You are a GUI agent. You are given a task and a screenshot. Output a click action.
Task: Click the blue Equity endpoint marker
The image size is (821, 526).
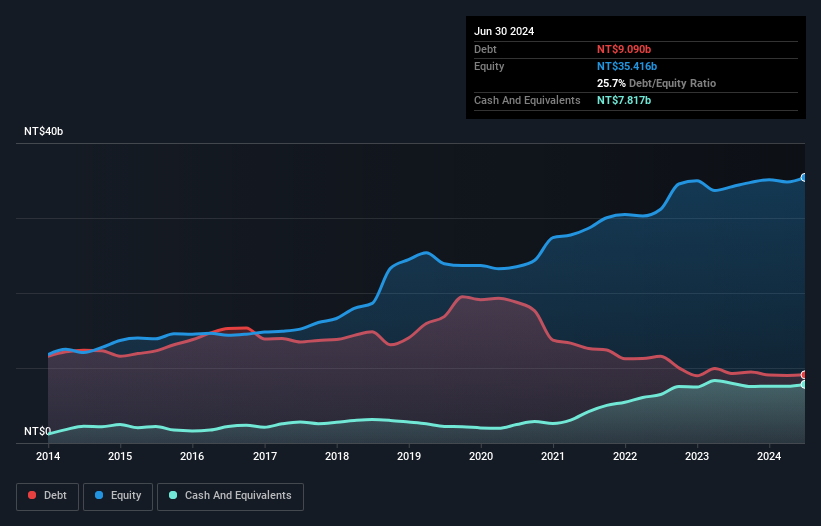pos(804,178)
